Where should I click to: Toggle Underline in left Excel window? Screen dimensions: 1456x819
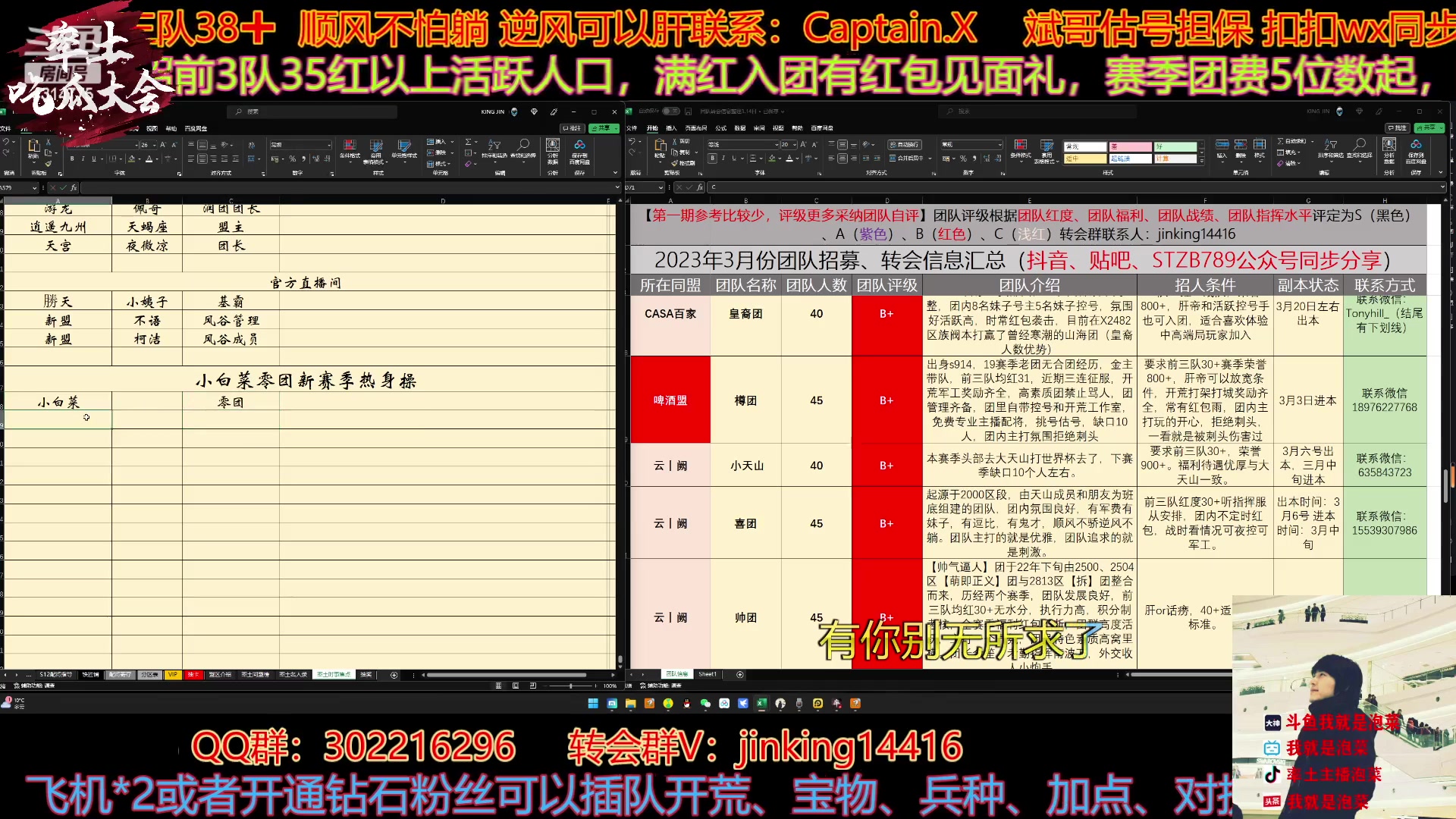[x=94, y=158]
